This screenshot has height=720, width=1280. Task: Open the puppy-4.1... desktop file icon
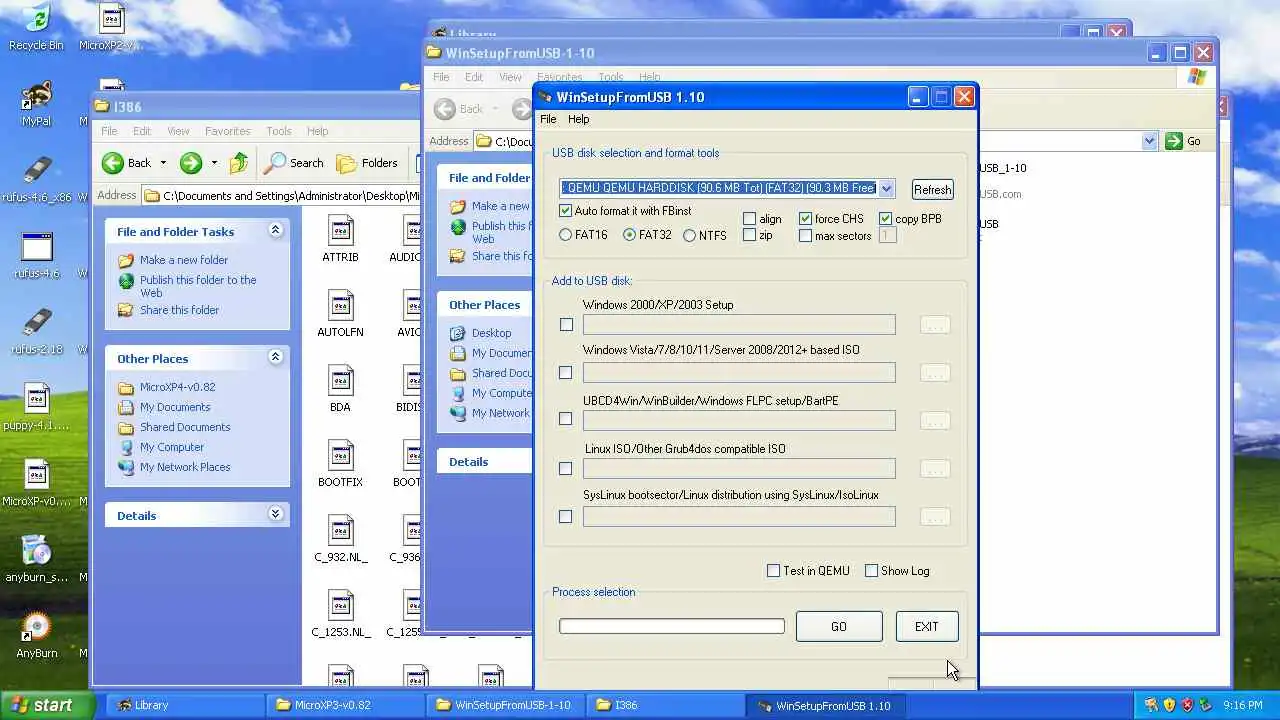click(36, 407)
